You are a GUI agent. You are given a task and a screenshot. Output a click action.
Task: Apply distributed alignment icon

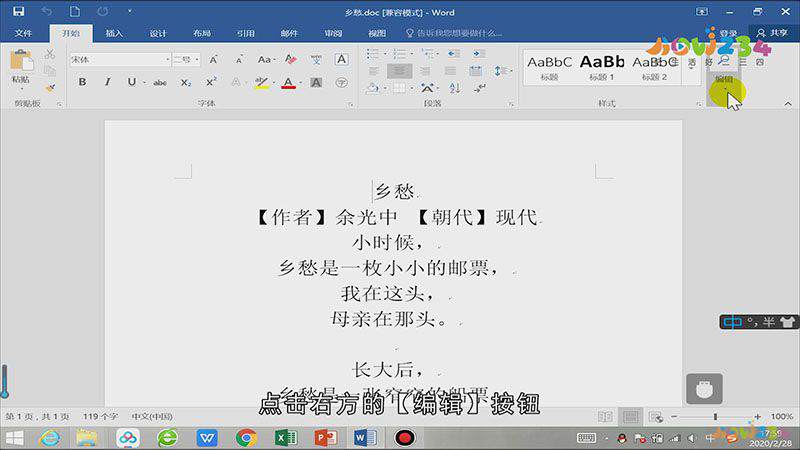[476, 71]
